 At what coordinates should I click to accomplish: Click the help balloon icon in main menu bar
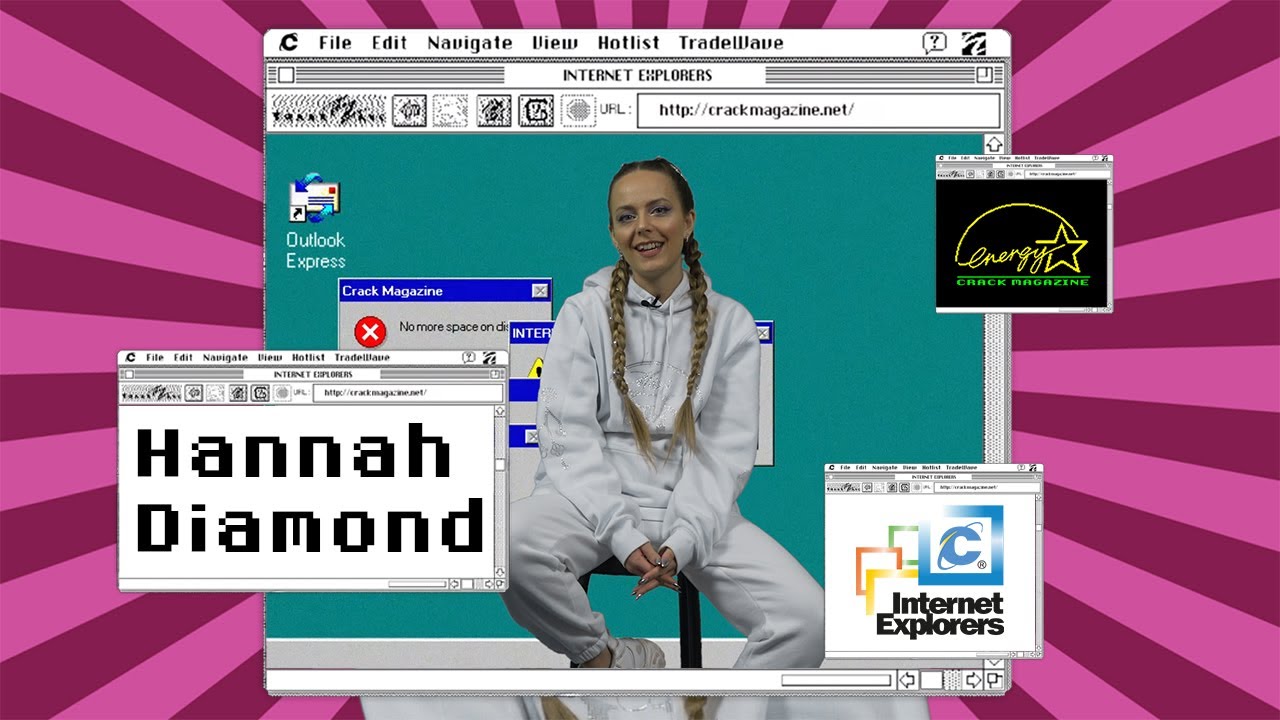click(934, 43)
